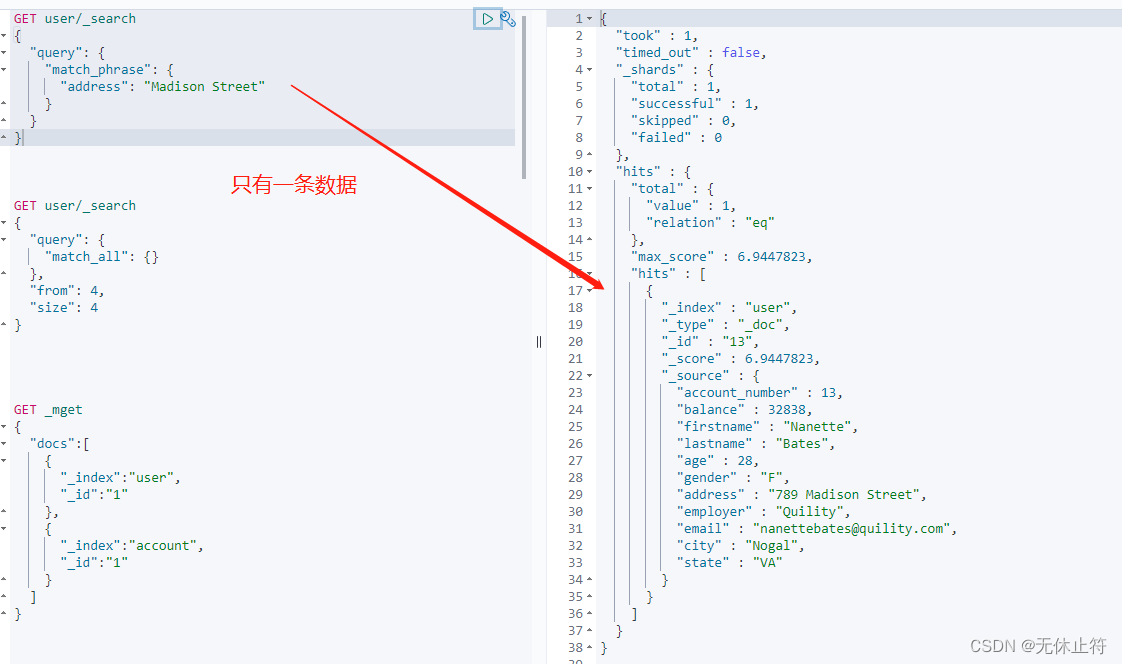Click the "value" : 1 line
The image size is (1122, 664).
click(691, 206)
